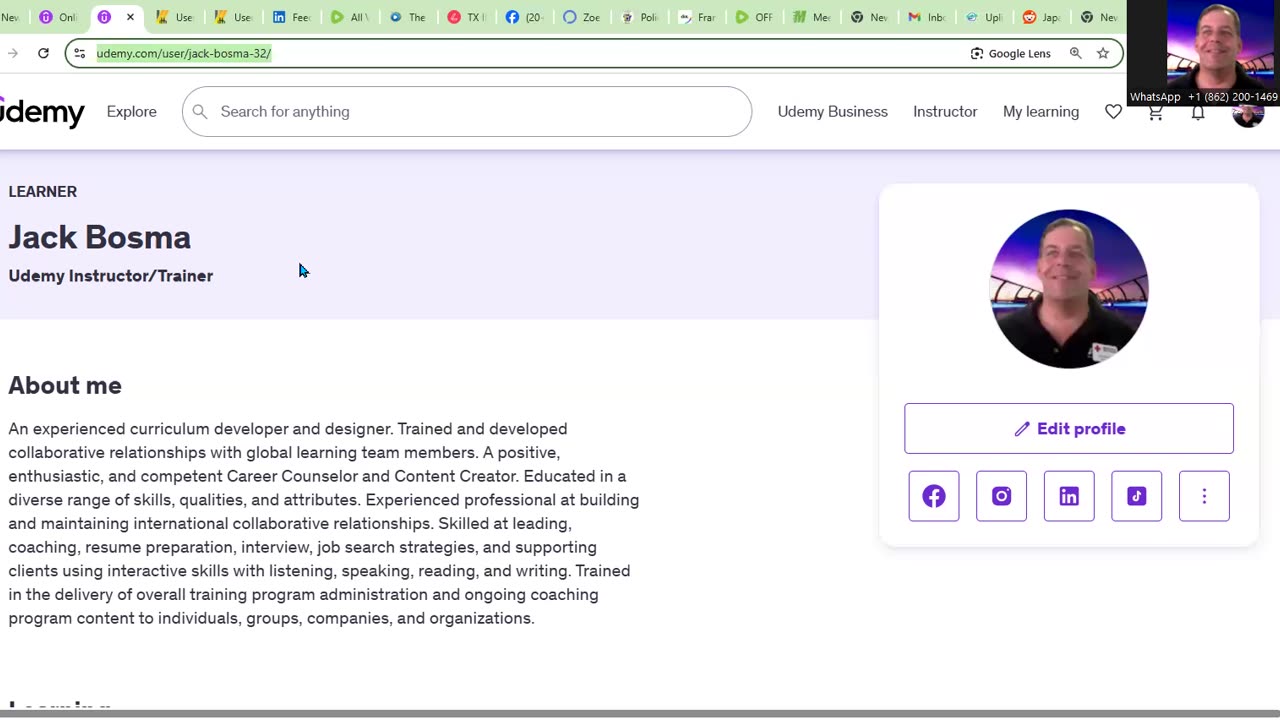Open notifications bell icon
The image size is (1280, 720).
tap(1198, 113)
